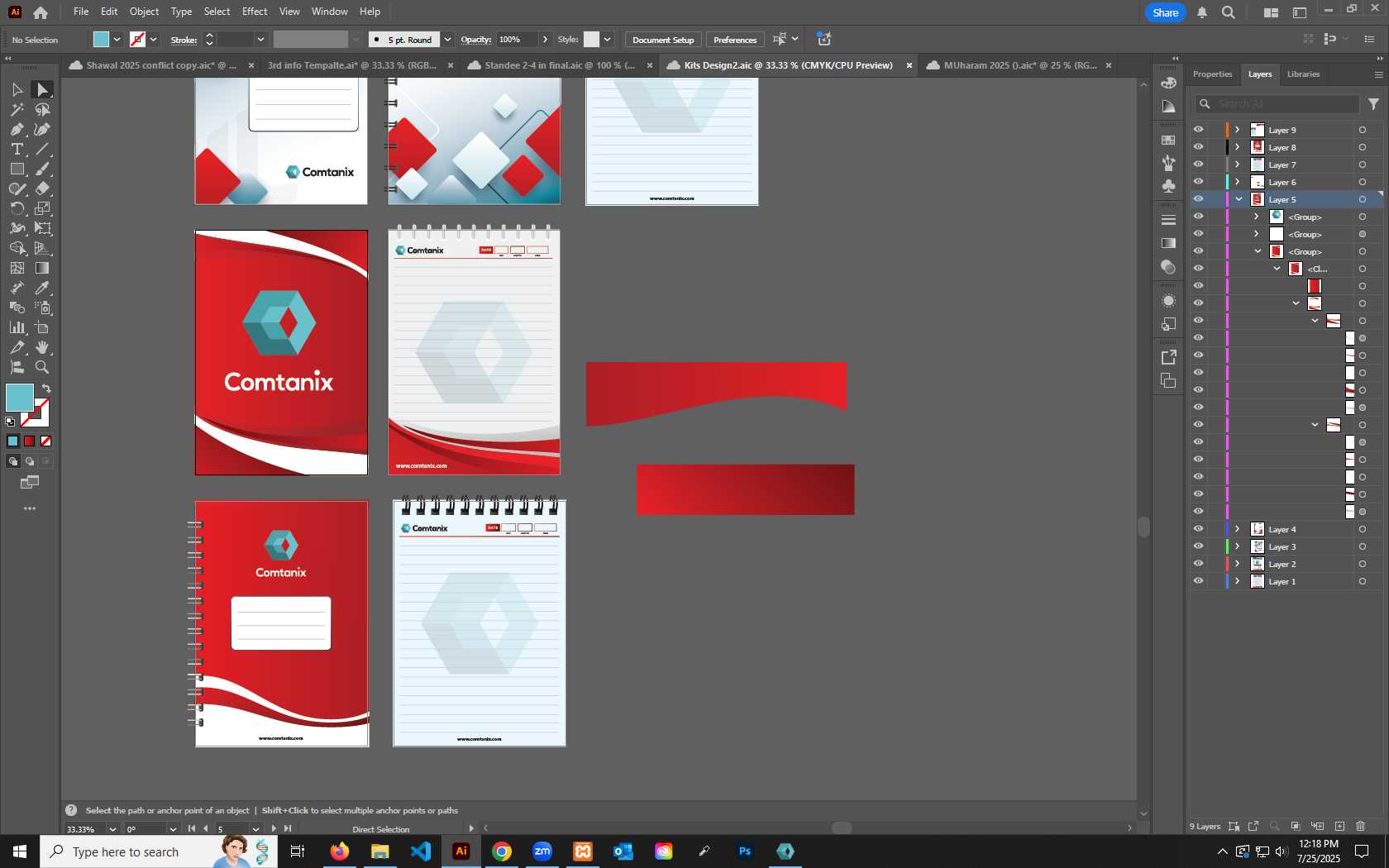This screenshot has height=868, width=1389.
Task: Select the Rotate tool
Action: (x=17, y=208)
